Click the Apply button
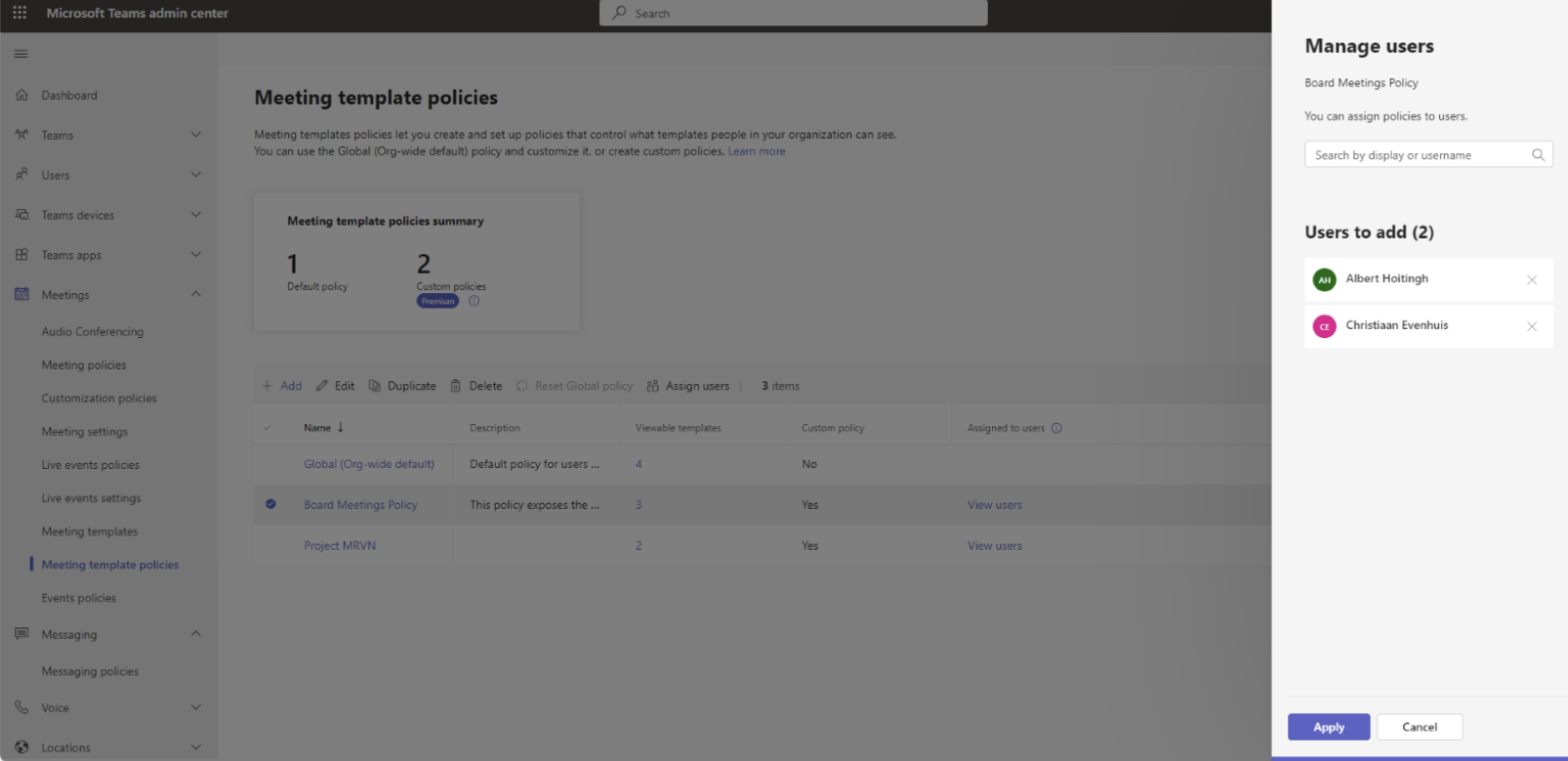 [1329, 727]
